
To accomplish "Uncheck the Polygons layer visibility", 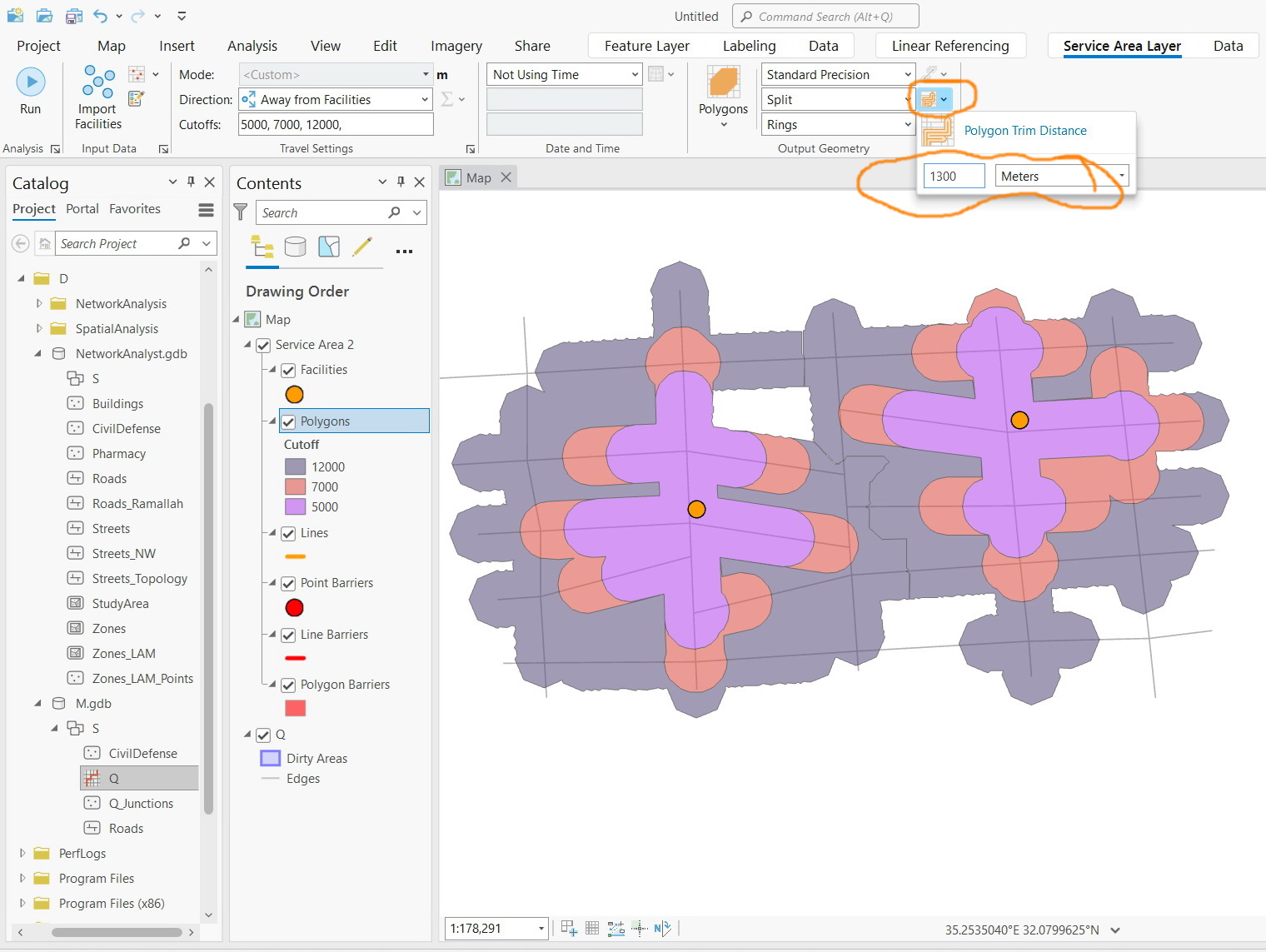I will (x=288, y=421).
